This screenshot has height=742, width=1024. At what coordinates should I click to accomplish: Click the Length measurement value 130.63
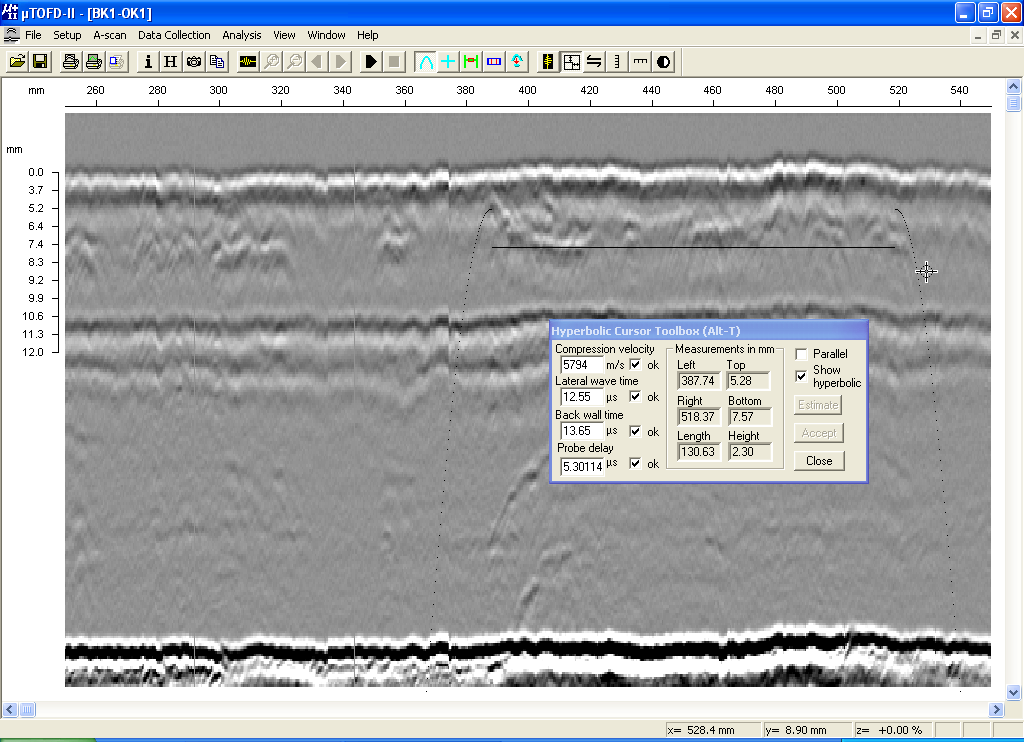coord(699,452)
